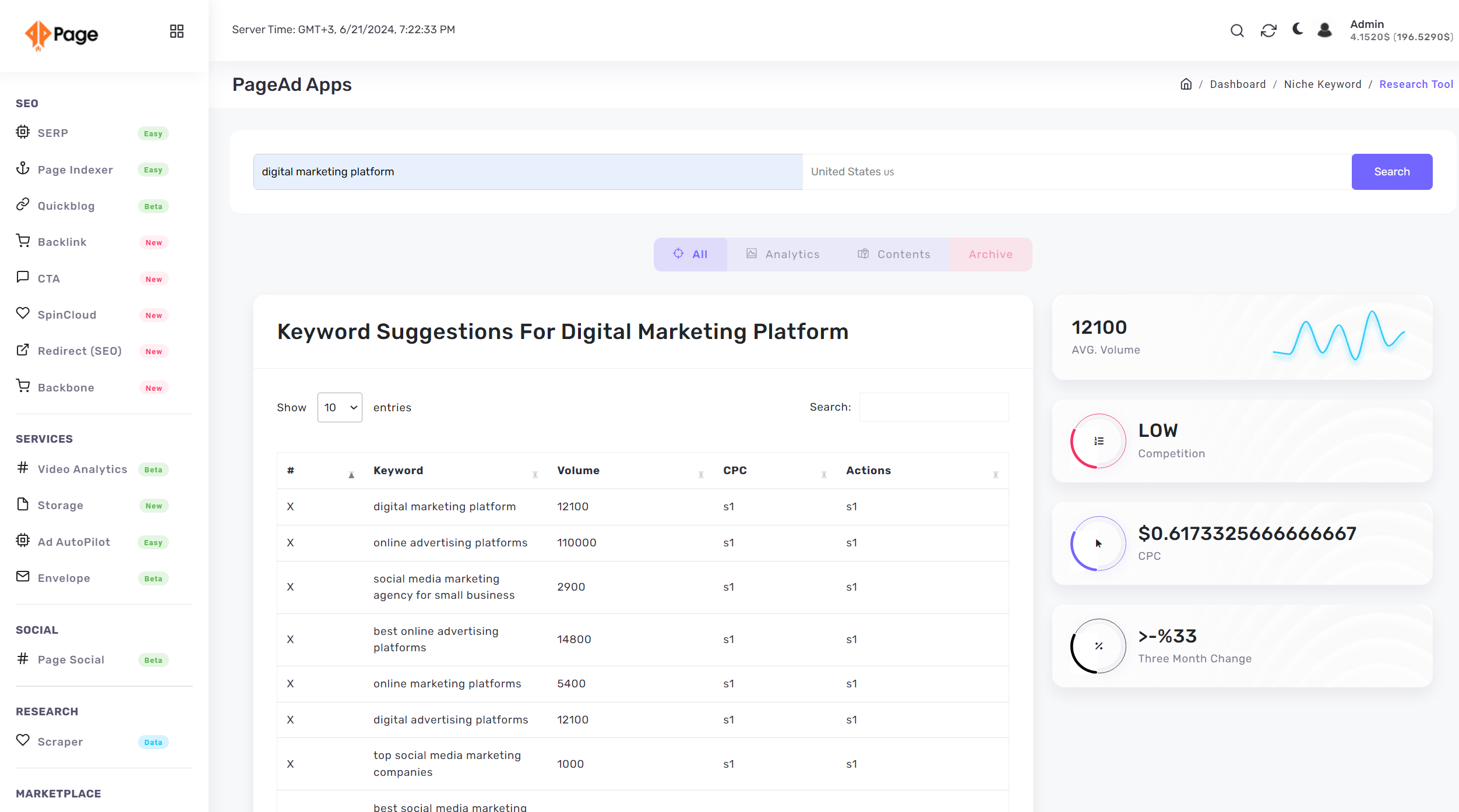
Task: Click the New badge beside Storage
Action: coord(154,506)
